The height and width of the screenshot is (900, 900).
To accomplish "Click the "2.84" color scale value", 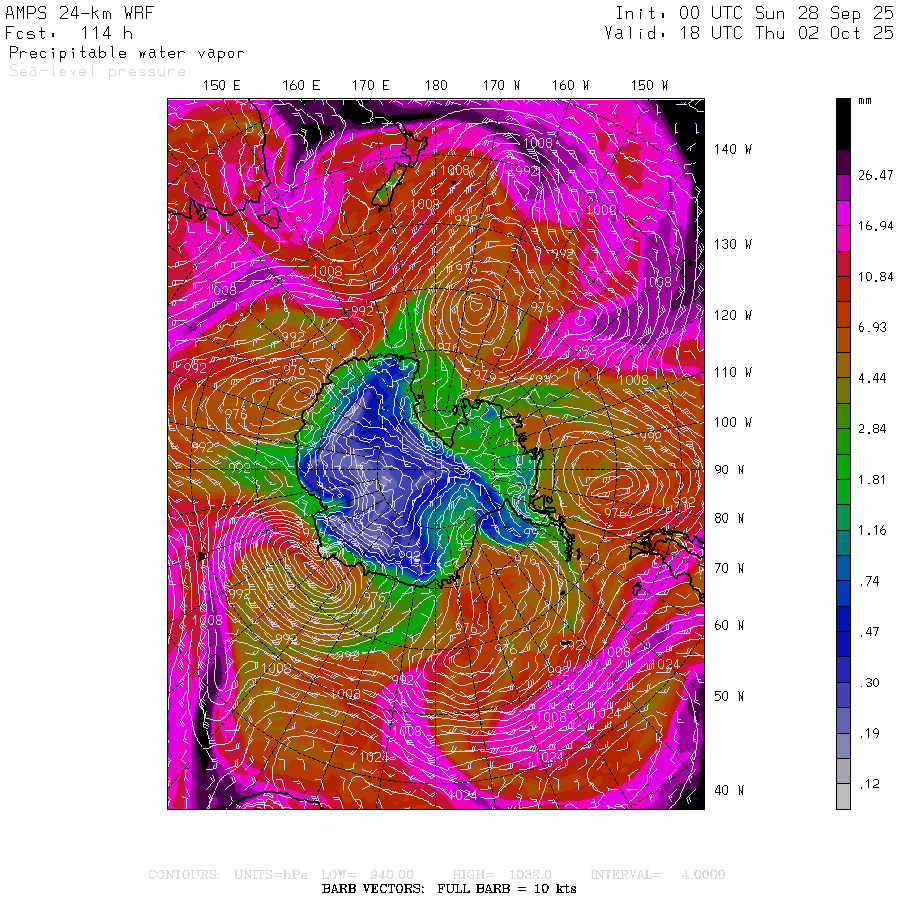I will (872, 429).
